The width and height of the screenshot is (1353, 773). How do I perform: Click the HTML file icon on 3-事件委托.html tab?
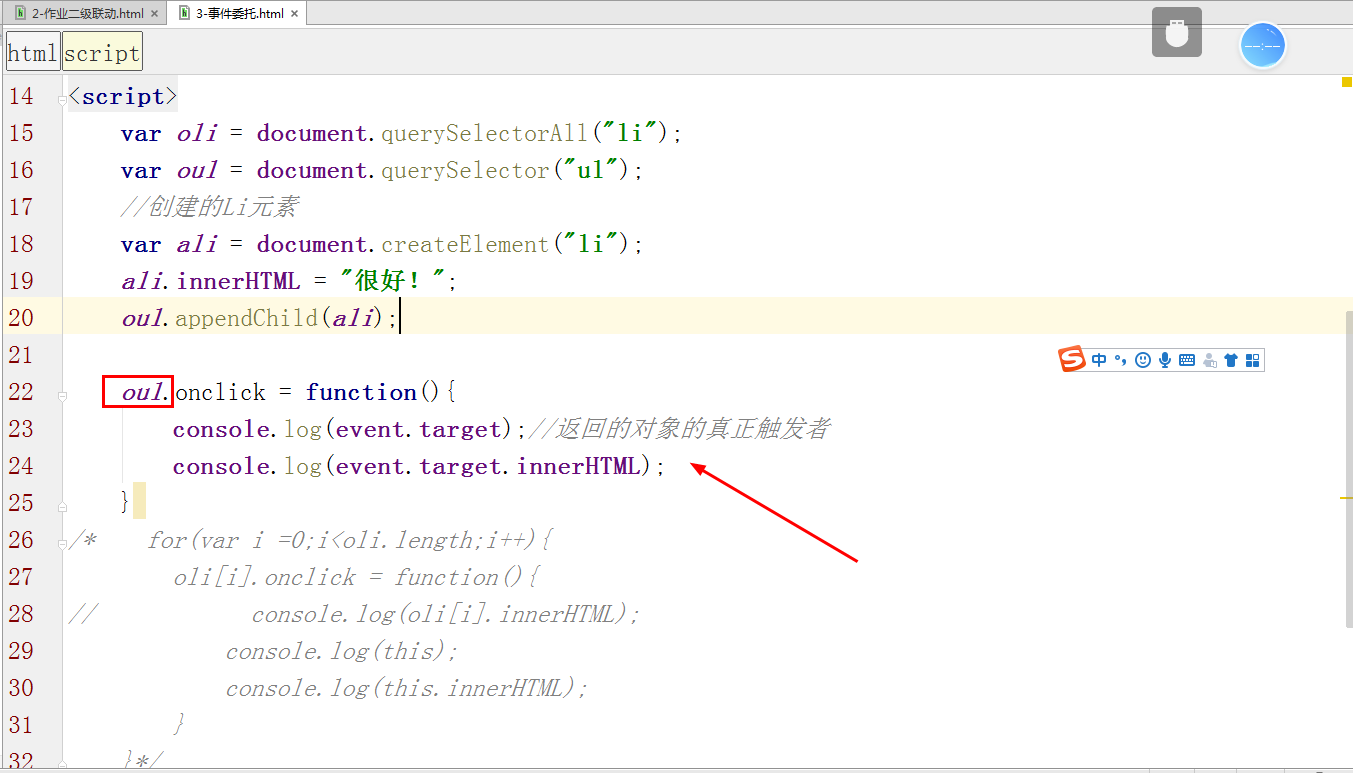pyautogui.click(x=184, y=14)
